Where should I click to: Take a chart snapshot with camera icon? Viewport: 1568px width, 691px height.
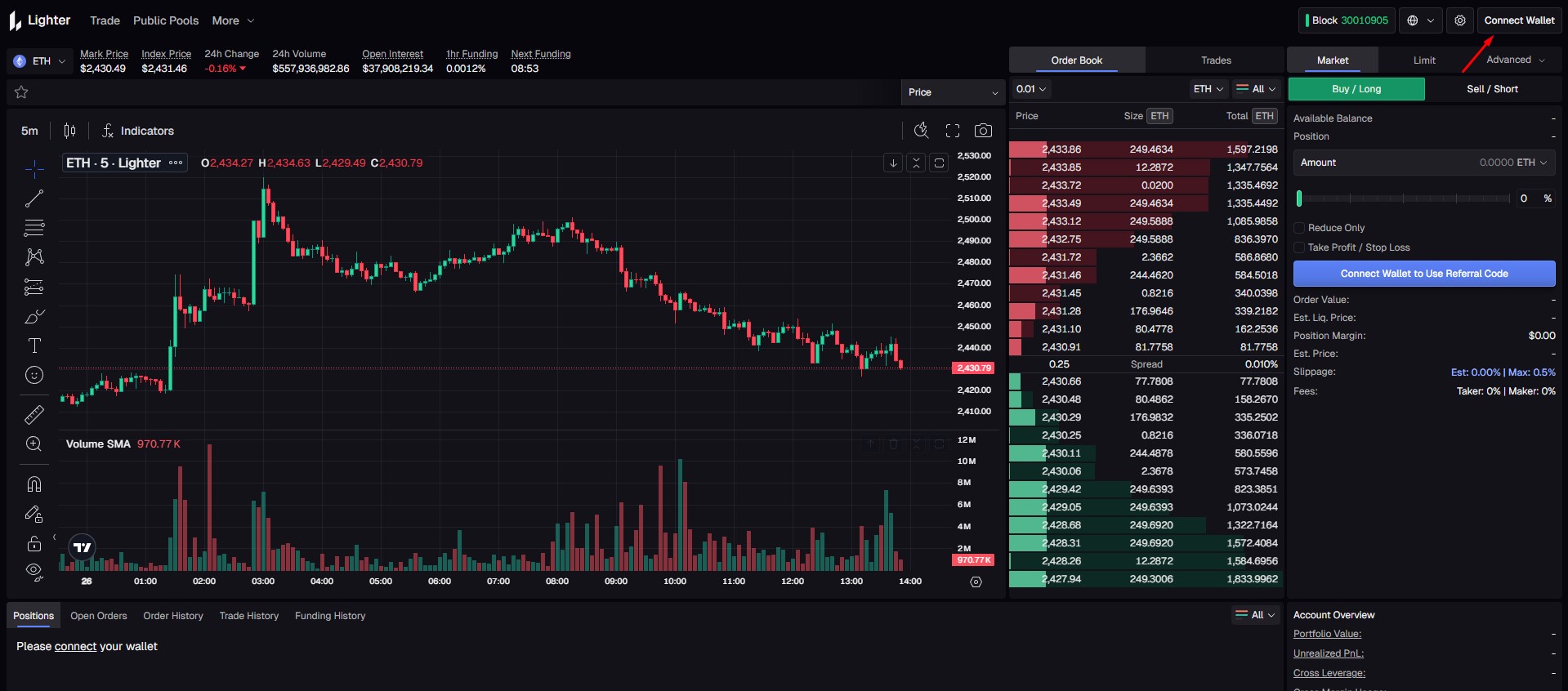[x=983, y=131]
